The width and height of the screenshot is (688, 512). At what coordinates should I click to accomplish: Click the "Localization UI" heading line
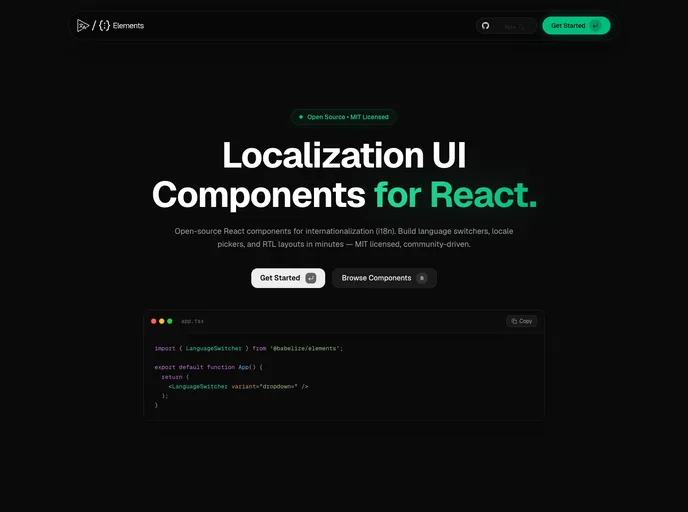[x=344, y=155]
